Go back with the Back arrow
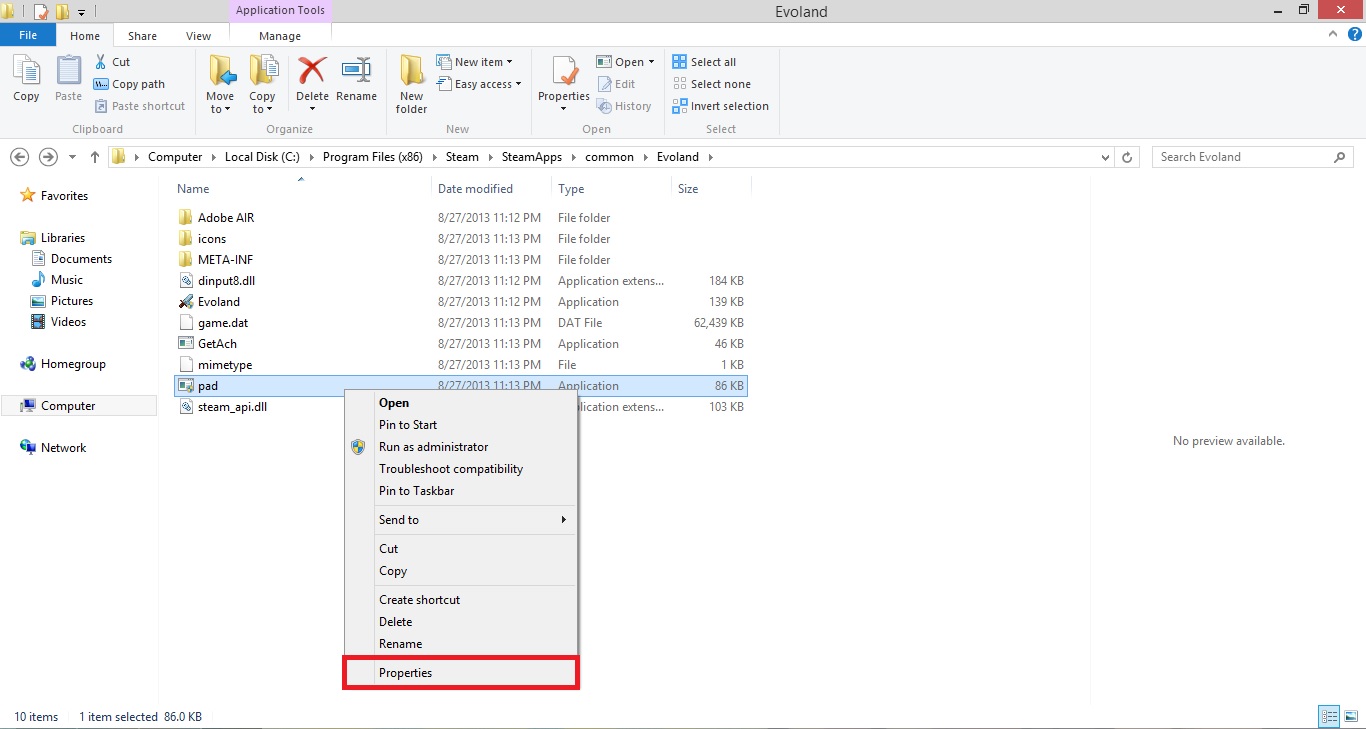Viewport: 1366px width, 729px height. pyautogui.click(x=20, y=157)
